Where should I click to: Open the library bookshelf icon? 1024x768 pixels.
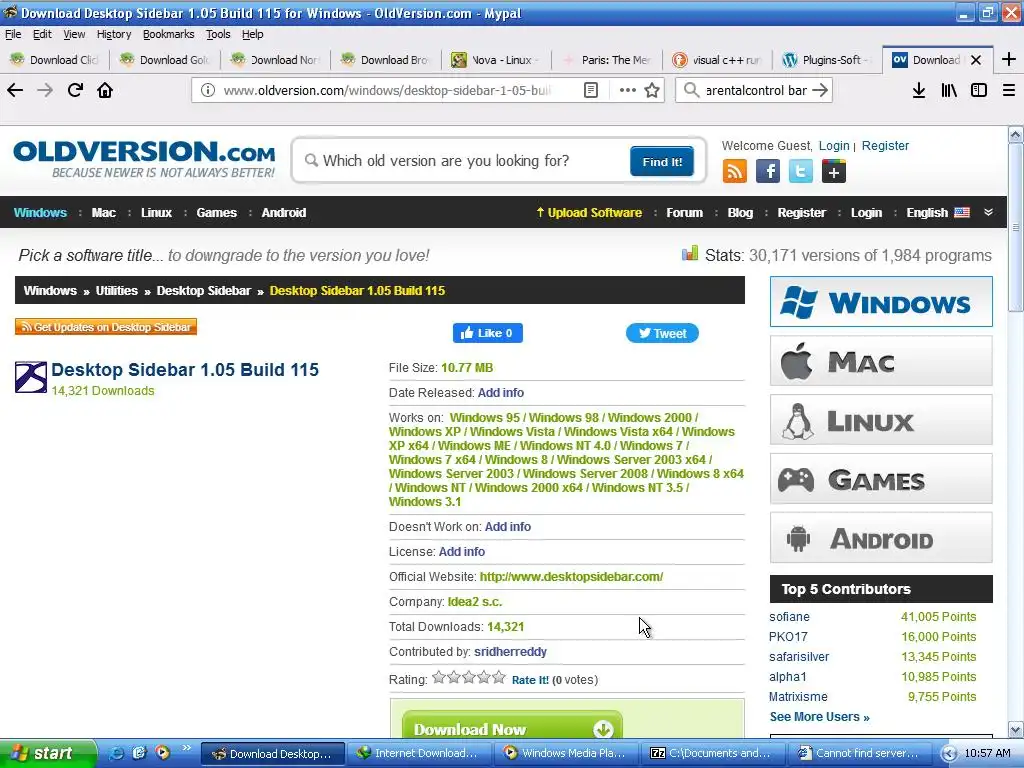coord(949,90)
